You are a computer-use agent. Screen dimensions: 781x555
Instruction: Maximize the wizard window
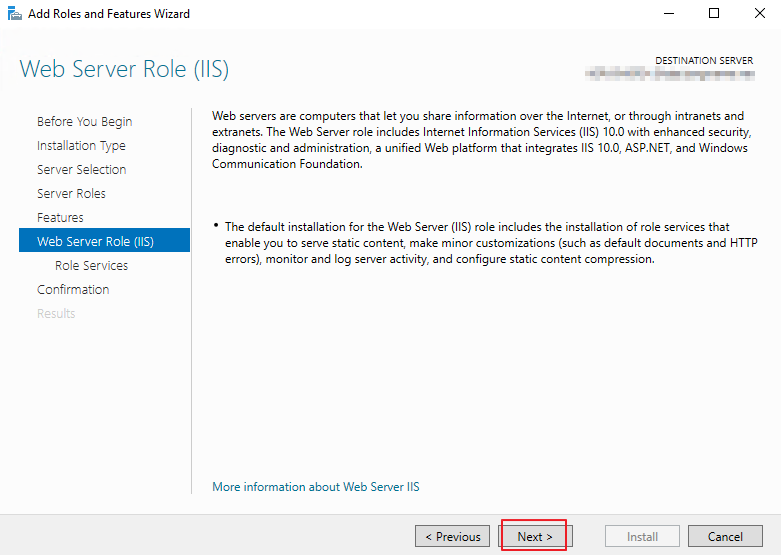tap(714, 13)
